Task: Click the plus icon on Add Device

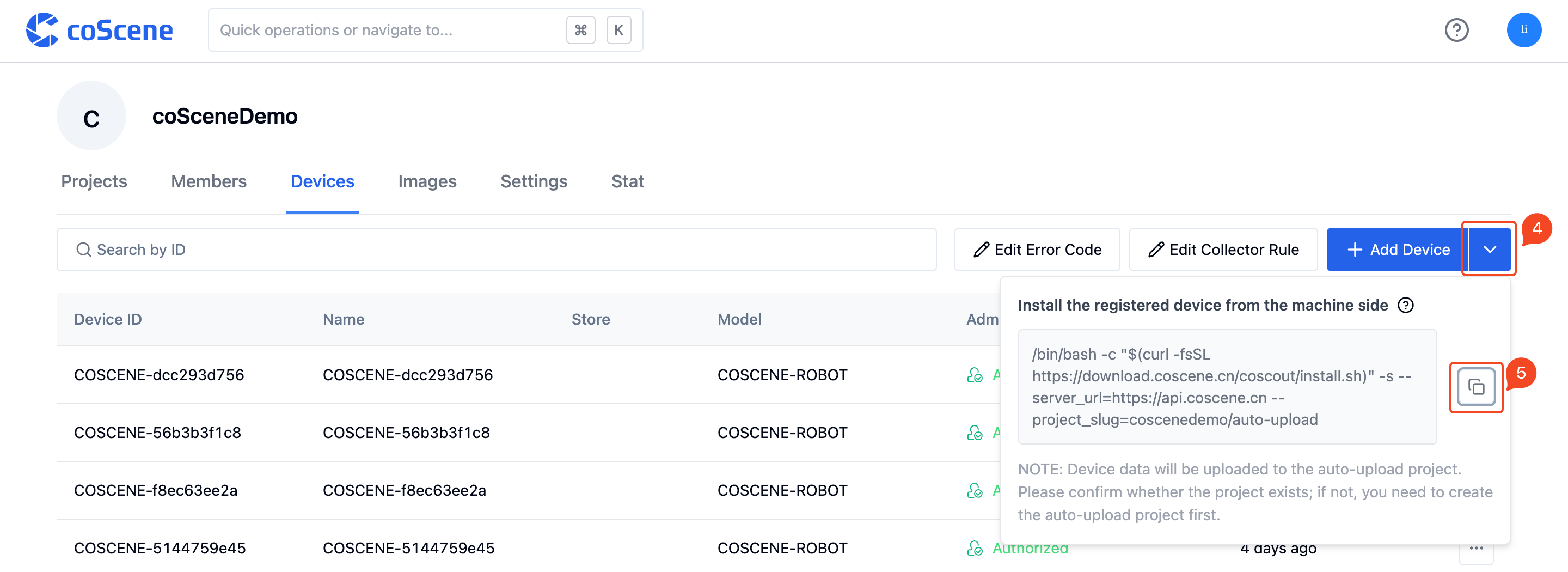Action: pyautogui.click(x=1355, y=250)
